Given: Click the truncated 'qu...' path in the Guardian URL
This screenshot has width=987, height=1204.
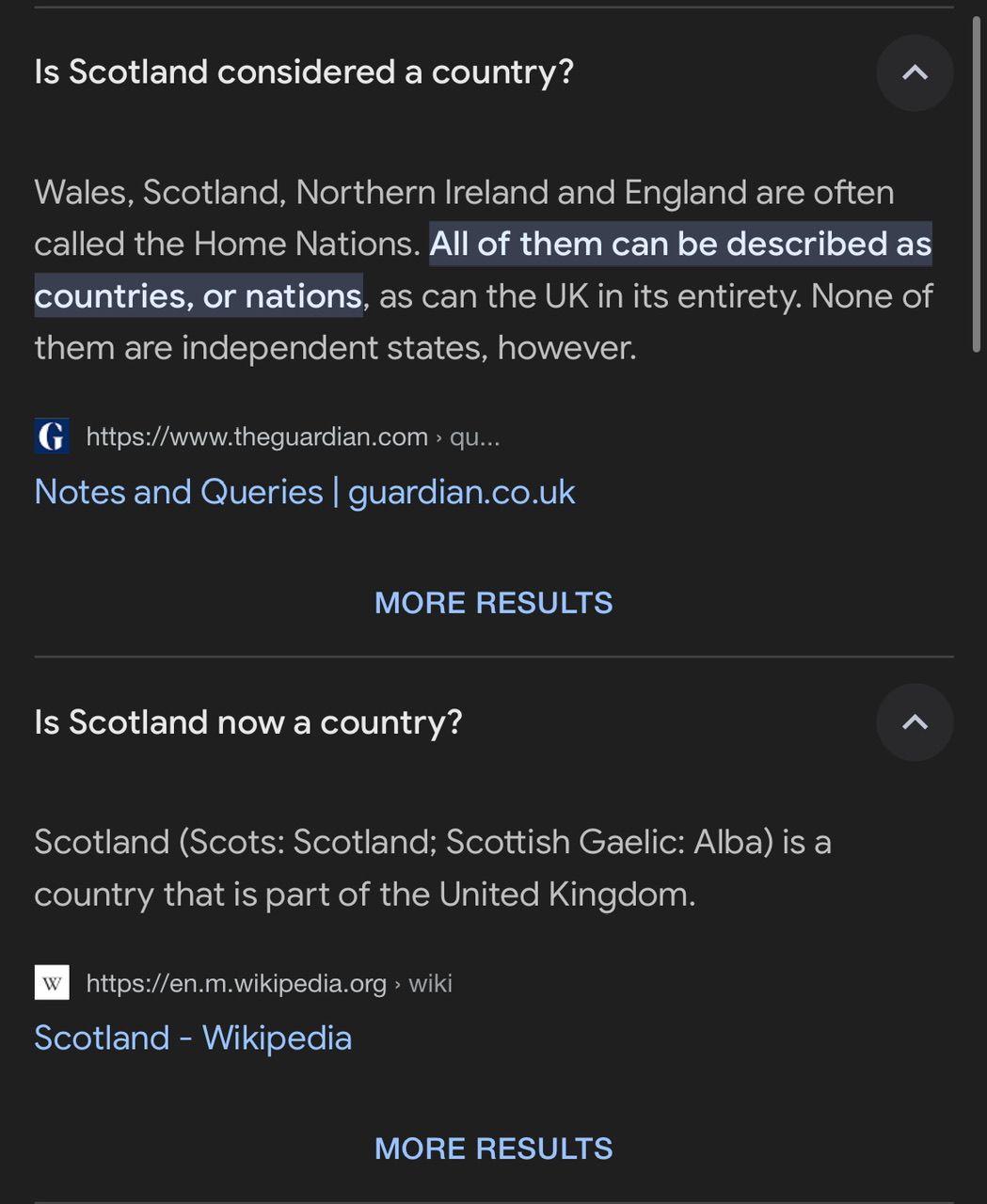Looking at the screenshot, I should (x=474, y=436).
